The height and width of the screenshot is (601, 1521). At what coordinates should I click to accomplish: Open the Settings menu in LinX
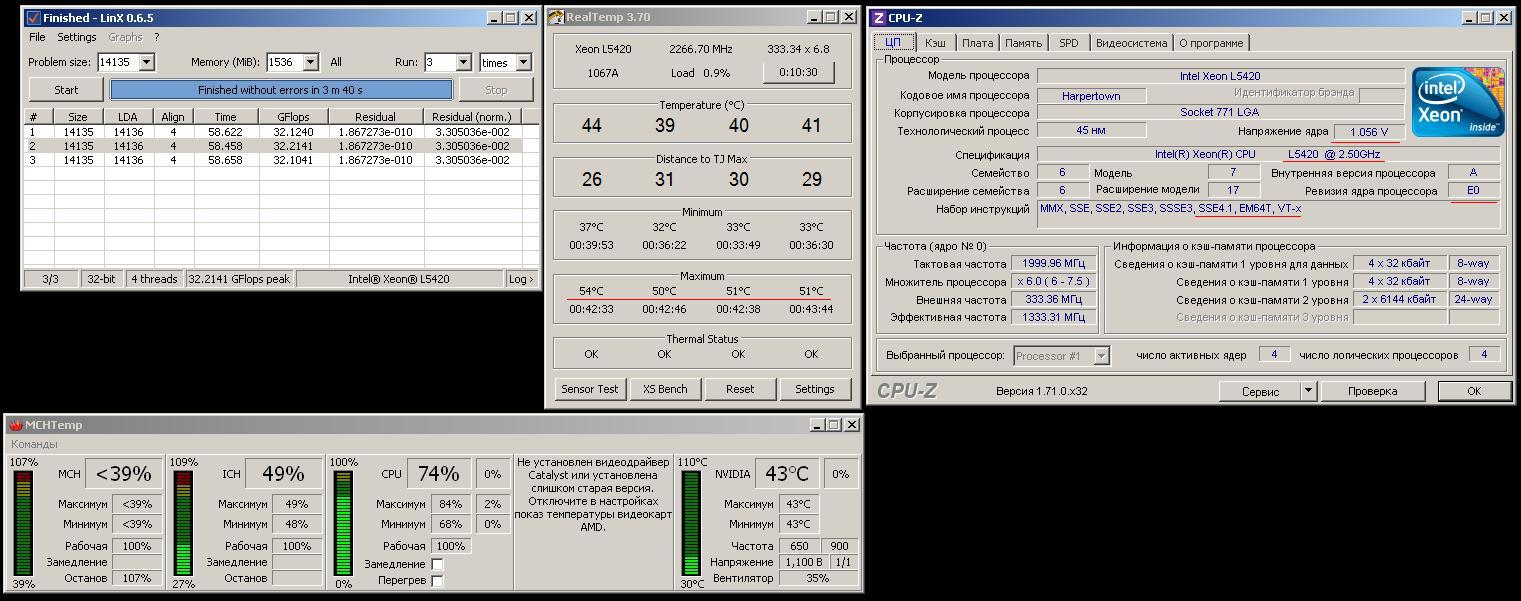coord(76,37)
